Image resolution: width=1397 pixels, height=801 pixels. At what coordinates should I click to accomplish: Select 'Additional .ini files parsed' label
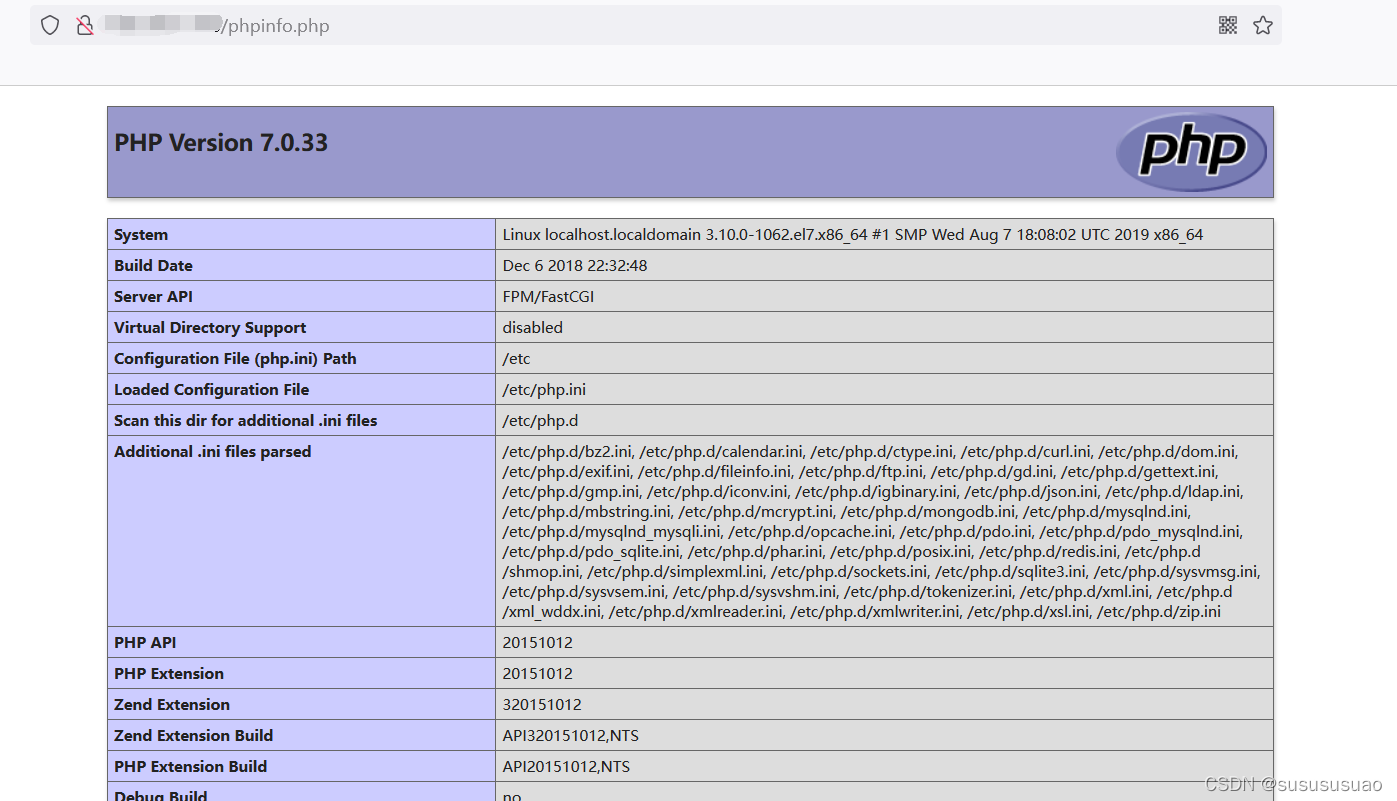pyautogui.click(x=212, y=452)
